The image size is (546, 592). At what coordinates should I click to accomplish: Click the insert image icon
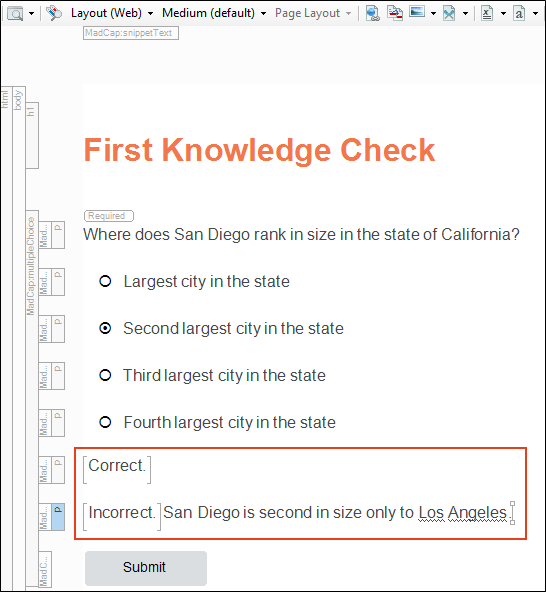pos(417,12)
